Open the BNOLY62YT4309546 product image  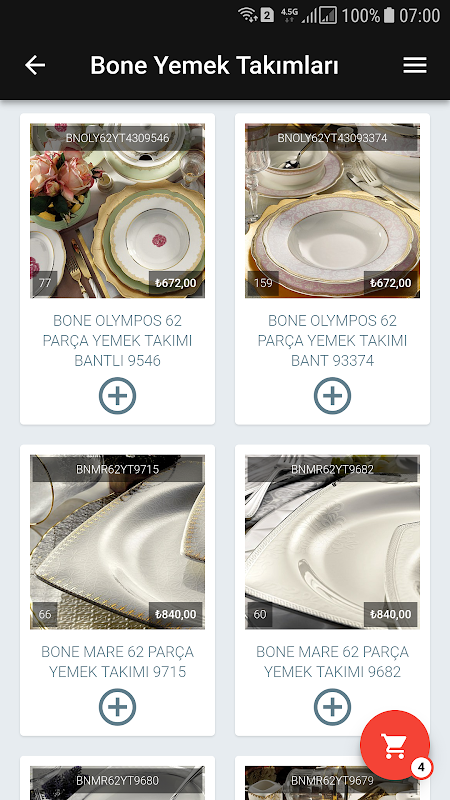point(117,211)
